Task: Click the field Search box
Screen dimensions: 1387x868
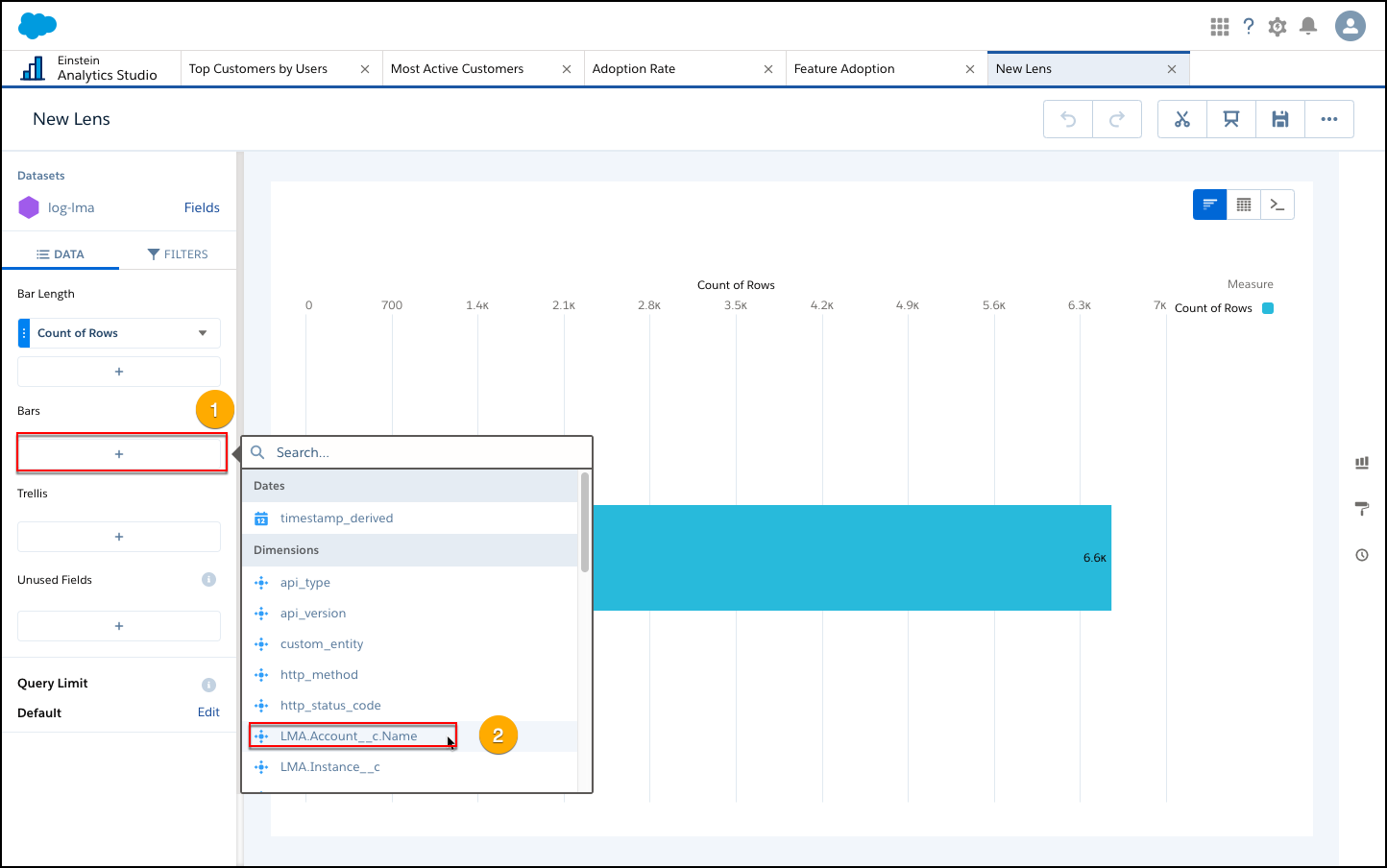Action: 417,452
